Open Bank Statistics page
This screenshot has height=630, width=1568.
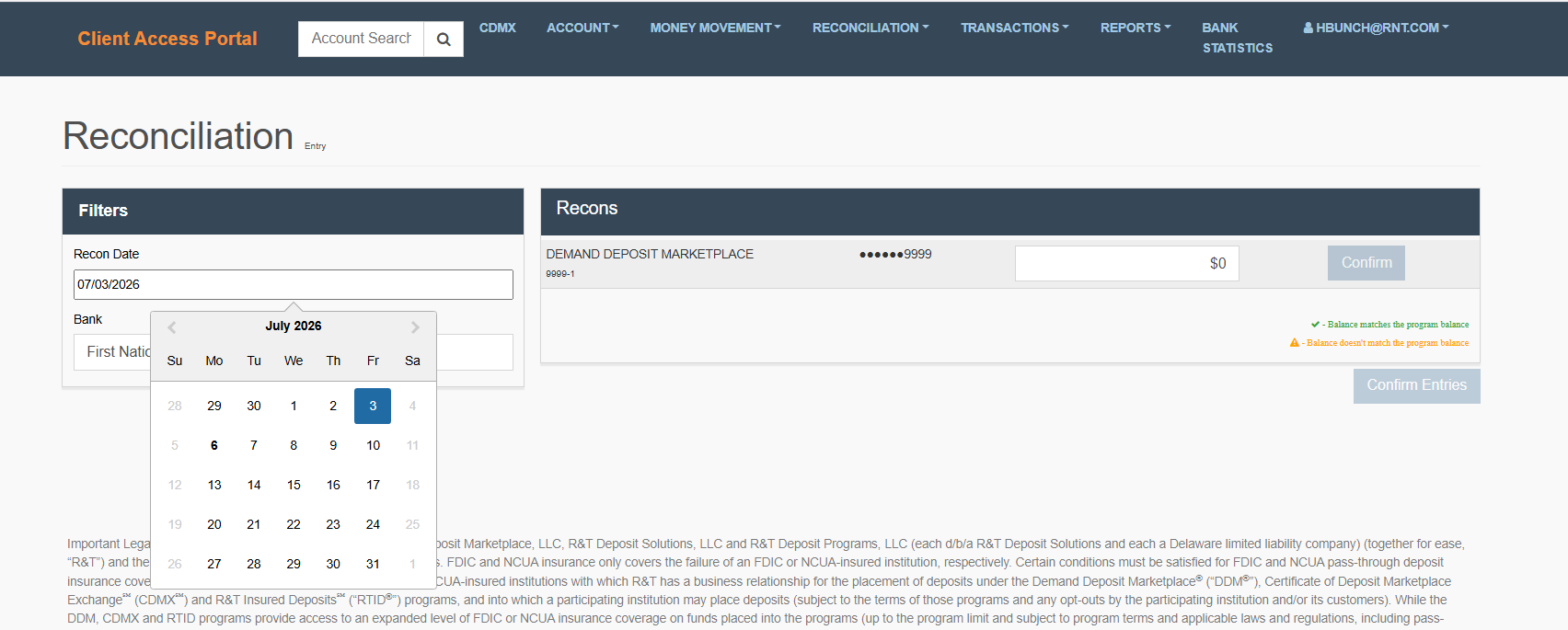click(x=1237, y=38)
